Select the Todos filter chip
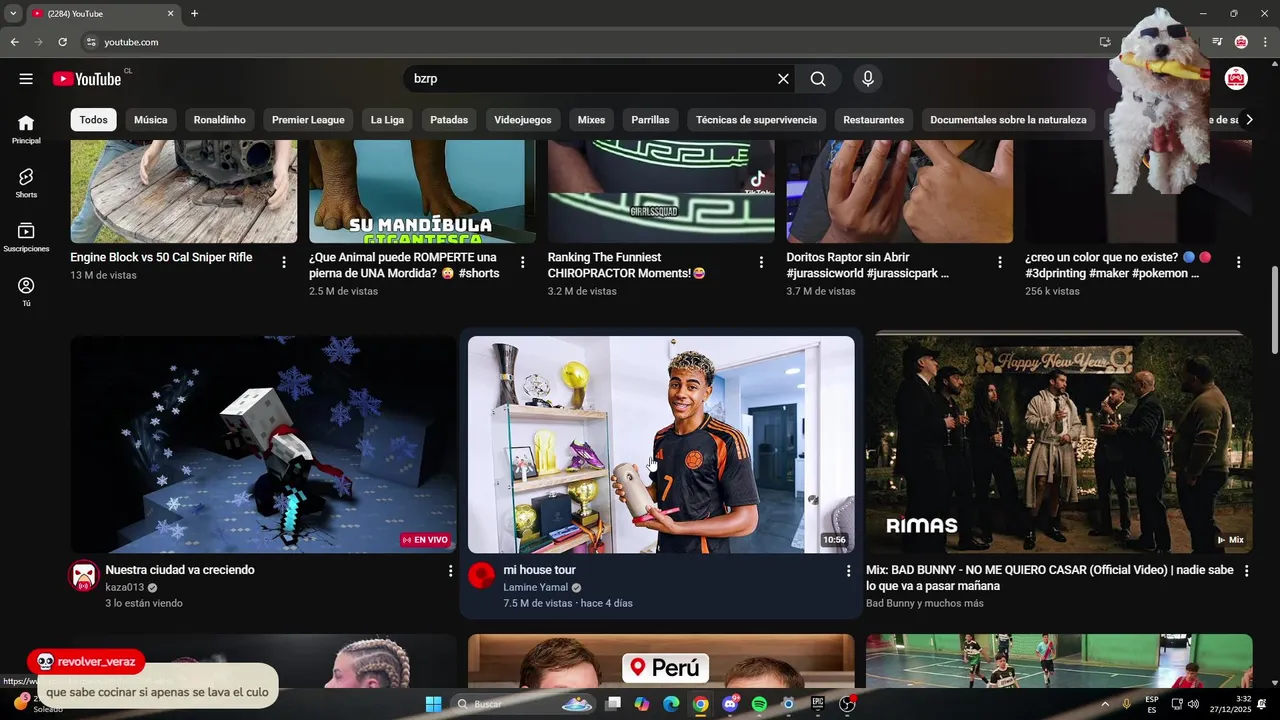Viewport: 1280px width, 720px height. (x=93, y=120)
